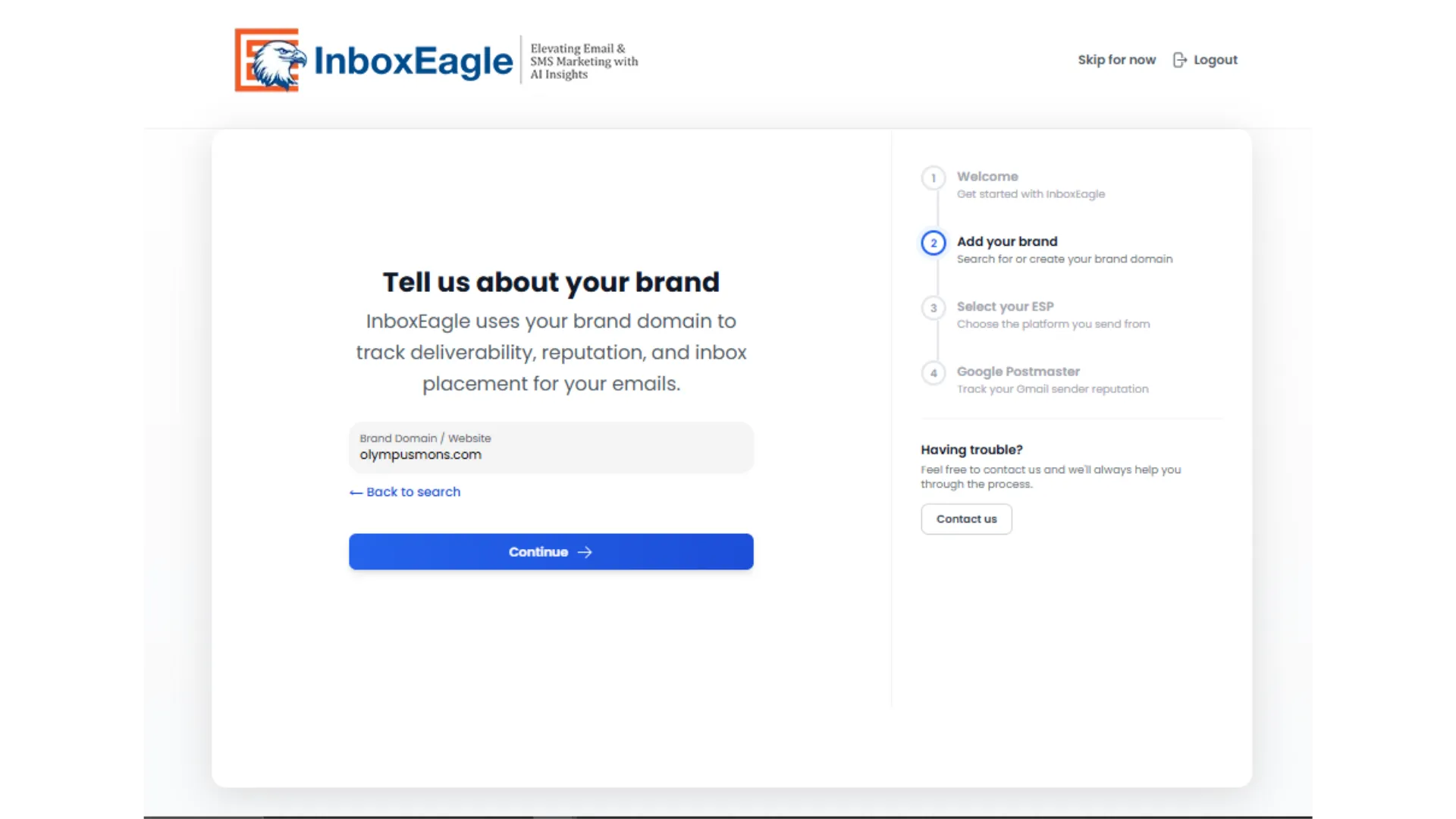
Task: Click 'Track your Gmail sender reputation' text
Action: coord(1052,389)
